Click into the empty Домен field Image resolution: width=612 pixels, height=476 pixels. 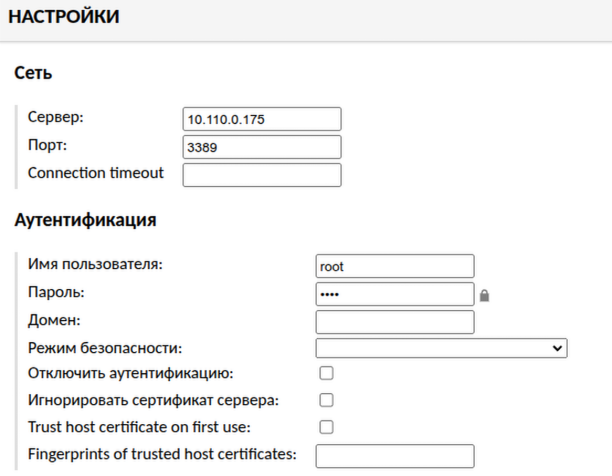point(394,322)
